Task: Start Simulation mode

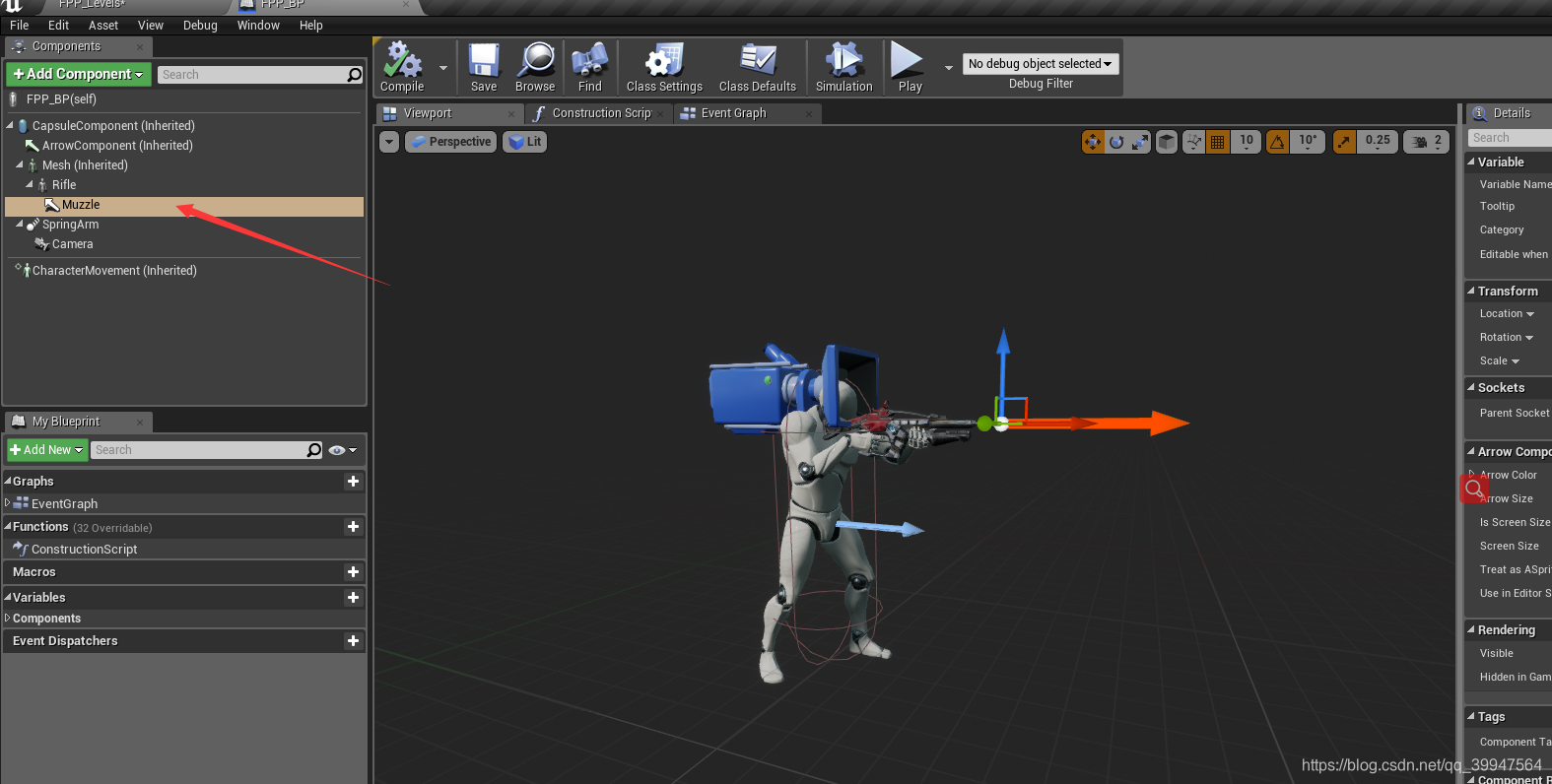Action: point(843,67)
